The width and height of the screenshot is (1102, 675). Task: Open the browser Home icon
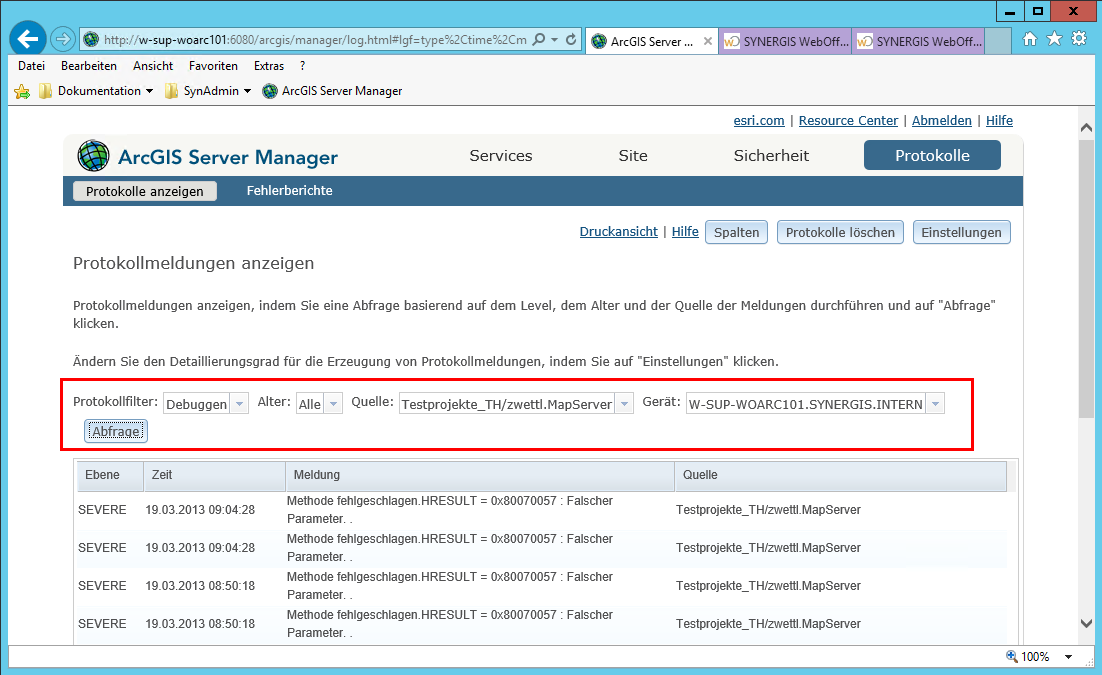(1030, 39)
